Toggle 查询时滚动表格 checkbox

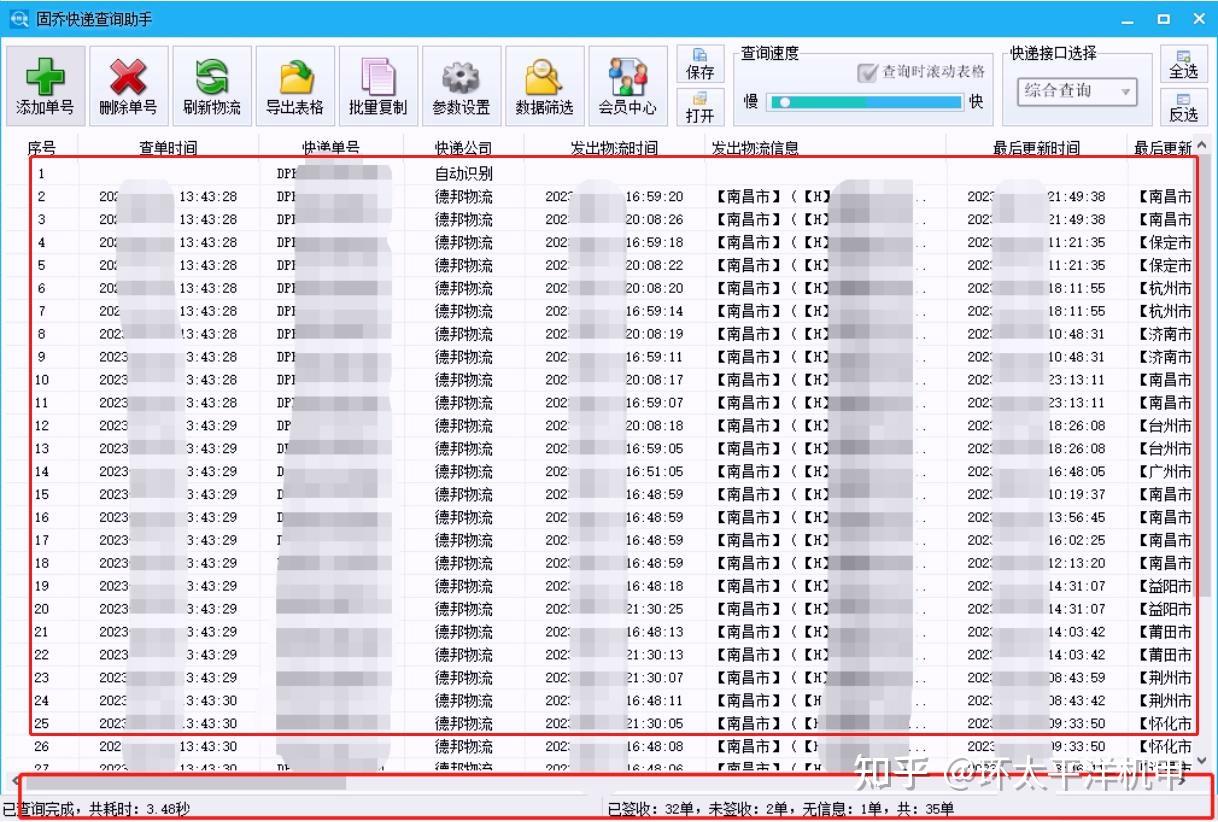click(x=867, y=72)
